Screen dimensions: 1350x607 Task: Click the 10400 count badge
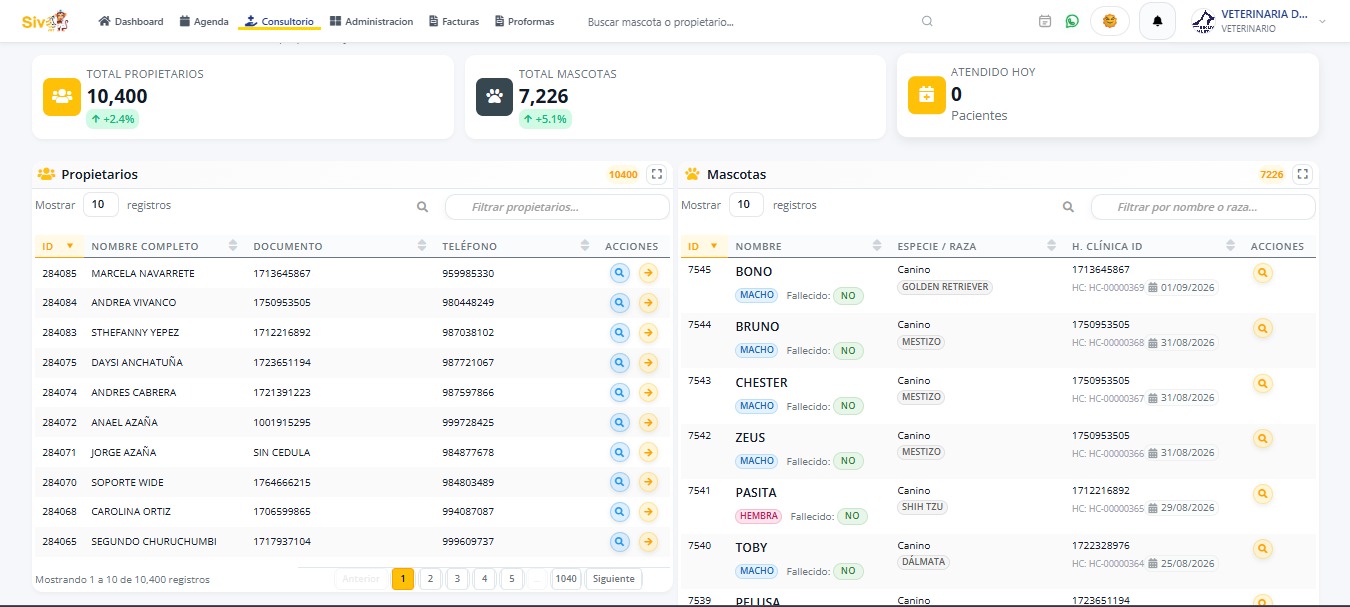(x=623, y=174)
